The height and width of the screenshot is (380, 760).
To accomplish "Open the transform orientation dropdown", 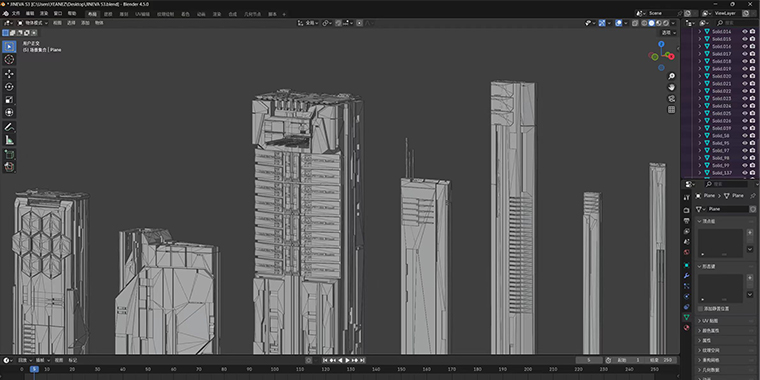I will tap(308, 23).
